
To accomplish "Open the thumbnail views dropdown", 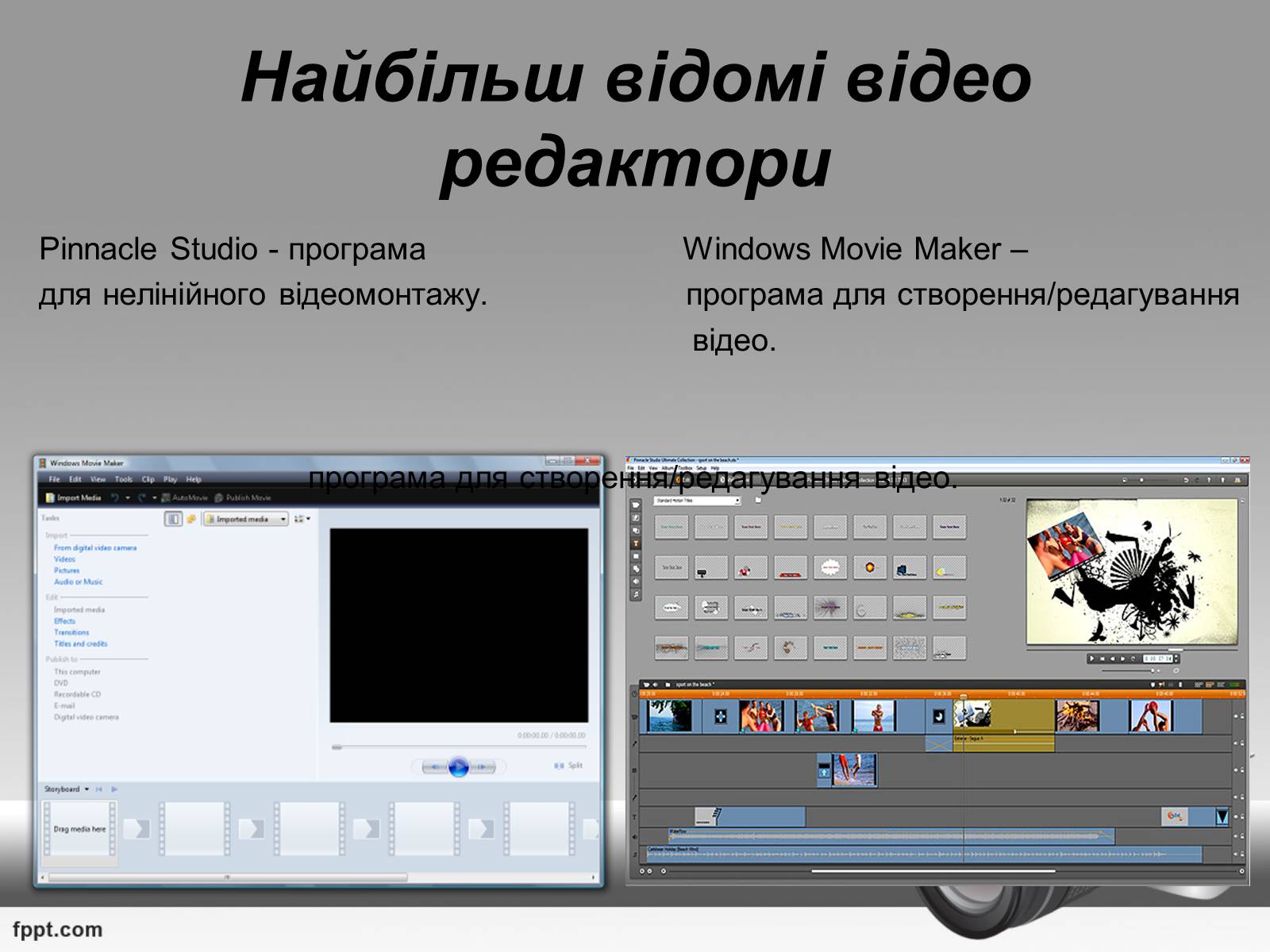I will [302, 519].
